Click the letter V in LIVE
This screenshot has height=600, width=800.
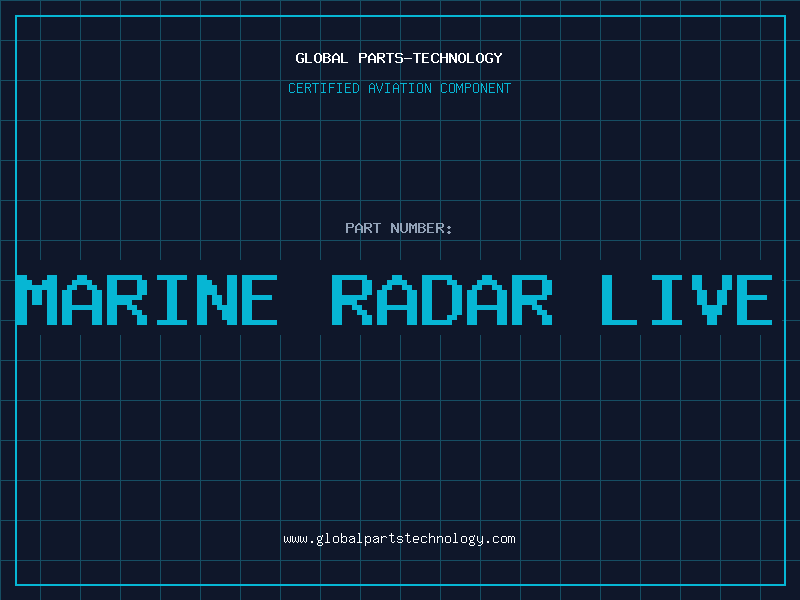[708, 299]
